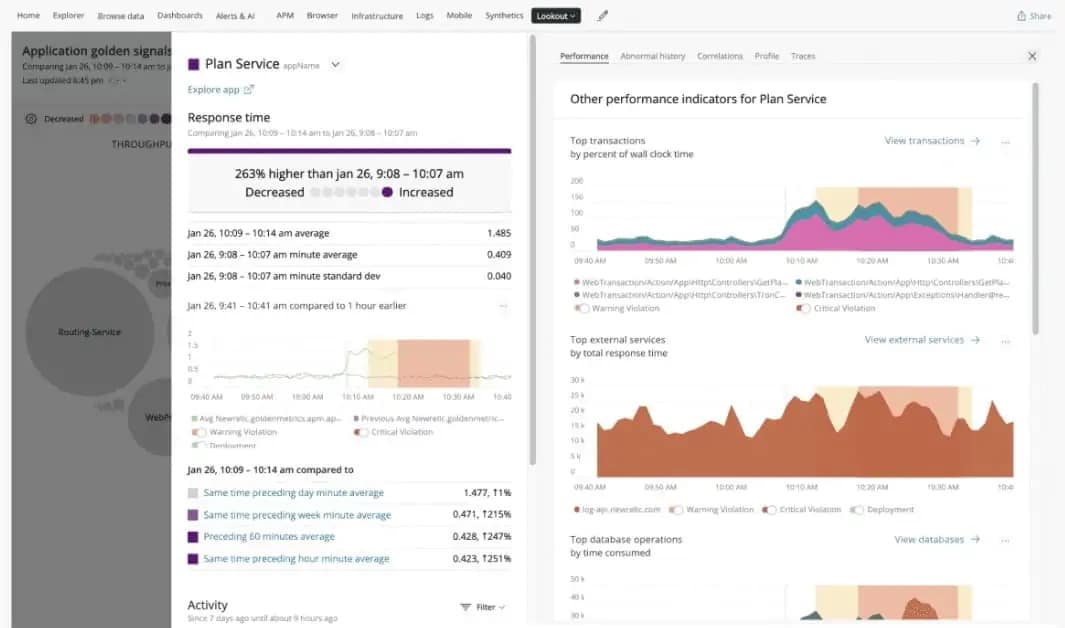This screenshot has width=1065, height=628.
Task: Click the arrow next to View databases
Action: click(975, 539)
